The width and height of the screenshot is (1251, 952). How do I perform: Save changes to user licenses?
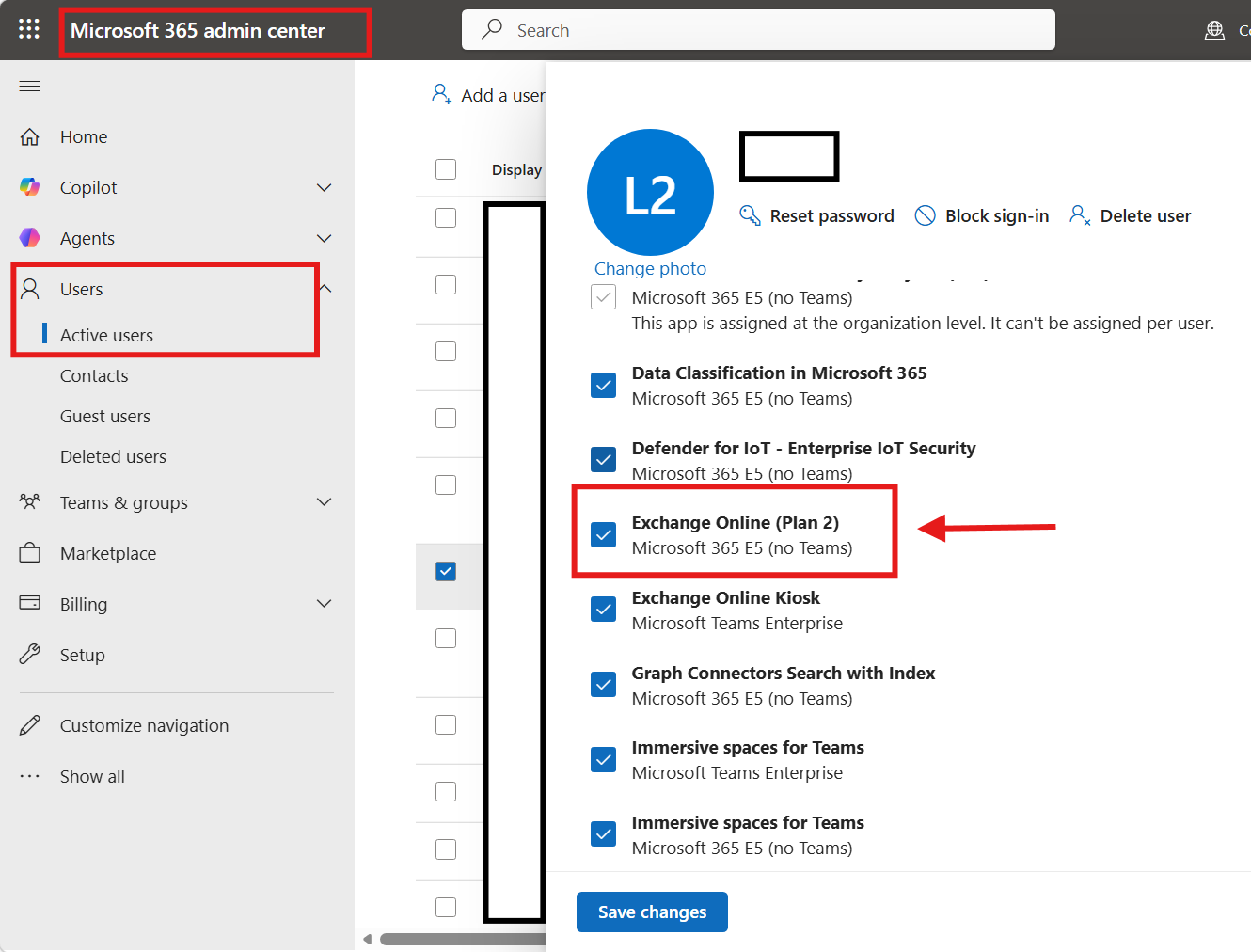click(652, 912)
